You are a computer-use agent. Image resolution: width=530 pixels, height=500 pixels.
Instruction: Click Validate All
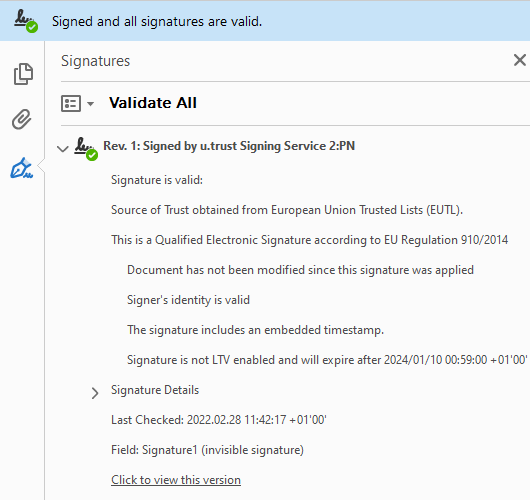(x=153, y=103)
